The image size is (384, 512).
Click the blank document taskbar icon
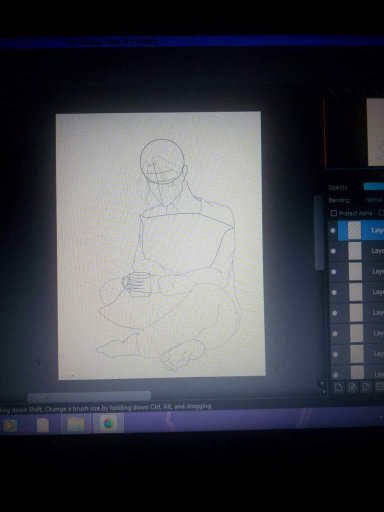43,425
